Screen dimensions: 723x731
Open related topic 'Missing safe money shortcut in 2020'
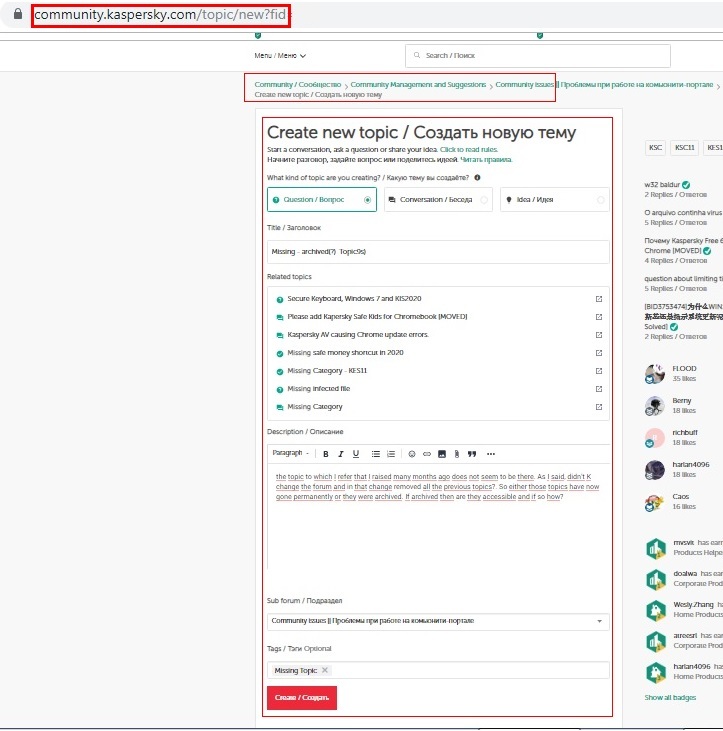[x=345, y=353]
